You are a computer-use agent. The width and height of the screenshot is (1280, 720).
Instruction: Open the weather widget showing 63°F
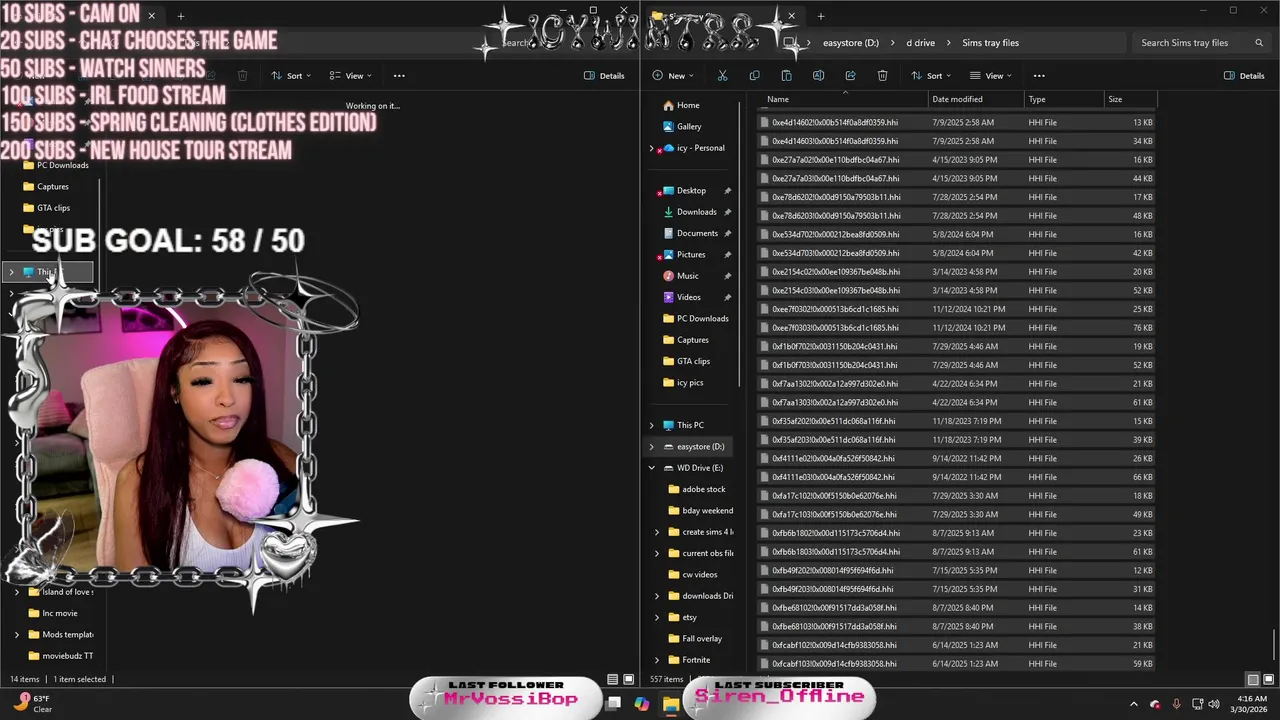pos(32,704)
